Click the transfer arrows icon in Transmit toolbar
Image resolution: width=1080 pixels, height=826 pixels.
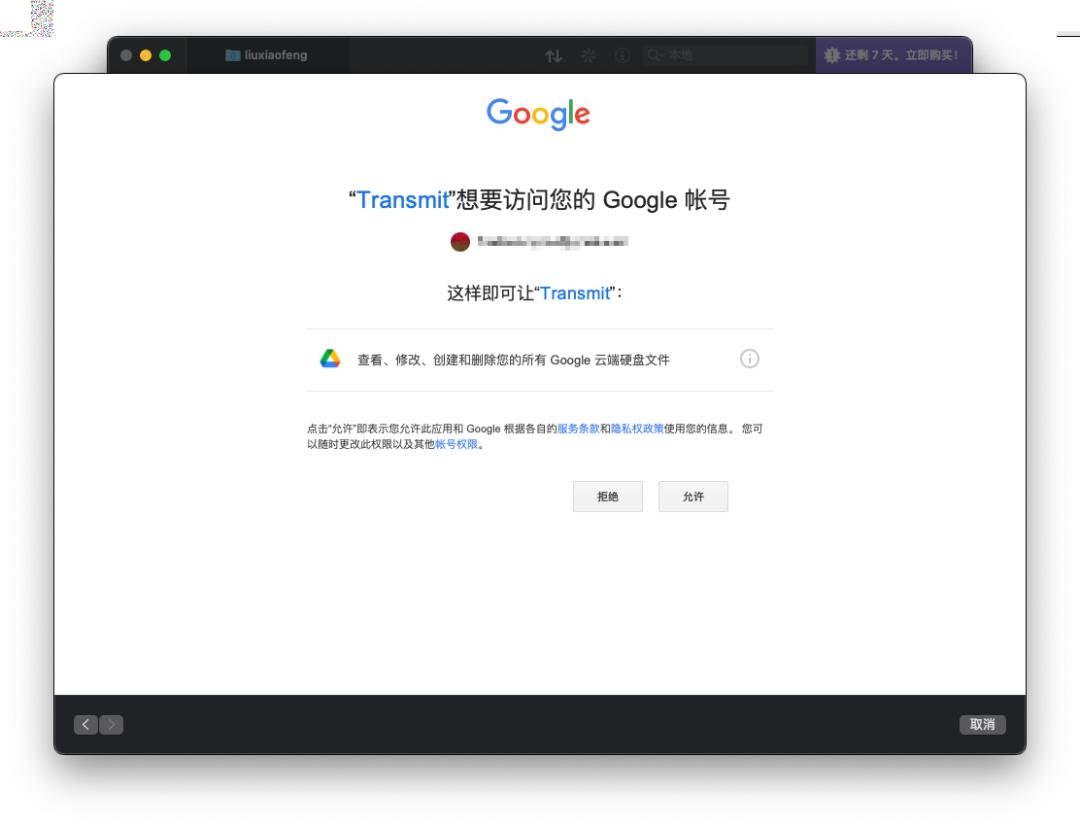tap(554, 56)
